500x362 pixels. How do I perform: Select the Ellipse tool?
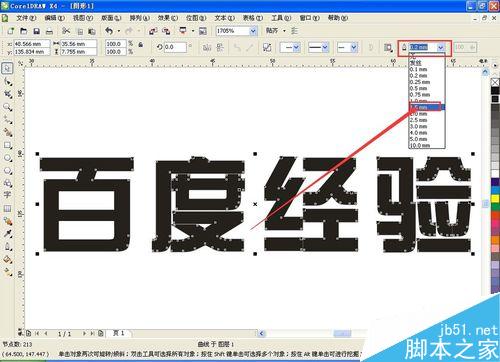pyautogui.click(x=7, y=158)
